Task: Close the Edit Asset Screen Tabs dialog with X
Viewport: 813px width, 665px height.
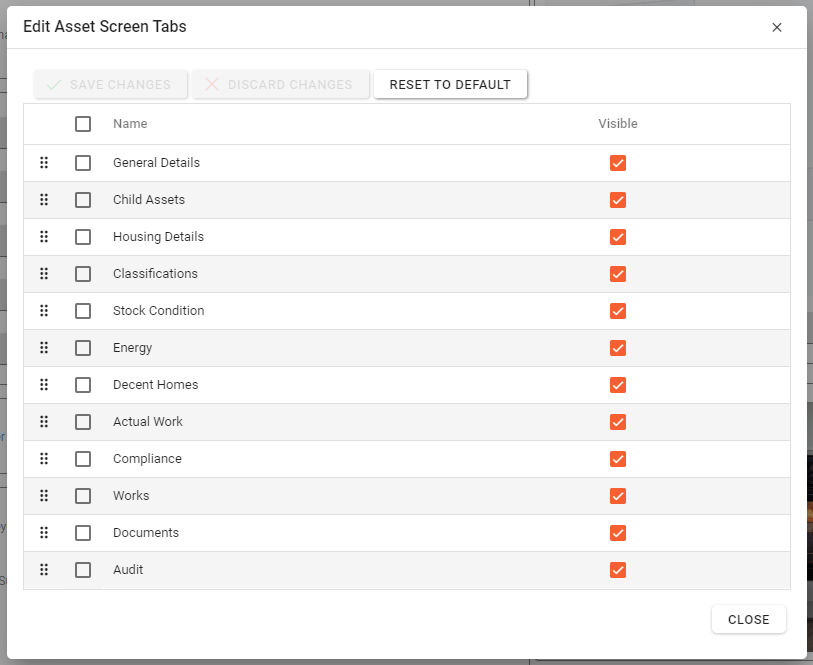Action: pyautogui.click(x=777, y=27)
